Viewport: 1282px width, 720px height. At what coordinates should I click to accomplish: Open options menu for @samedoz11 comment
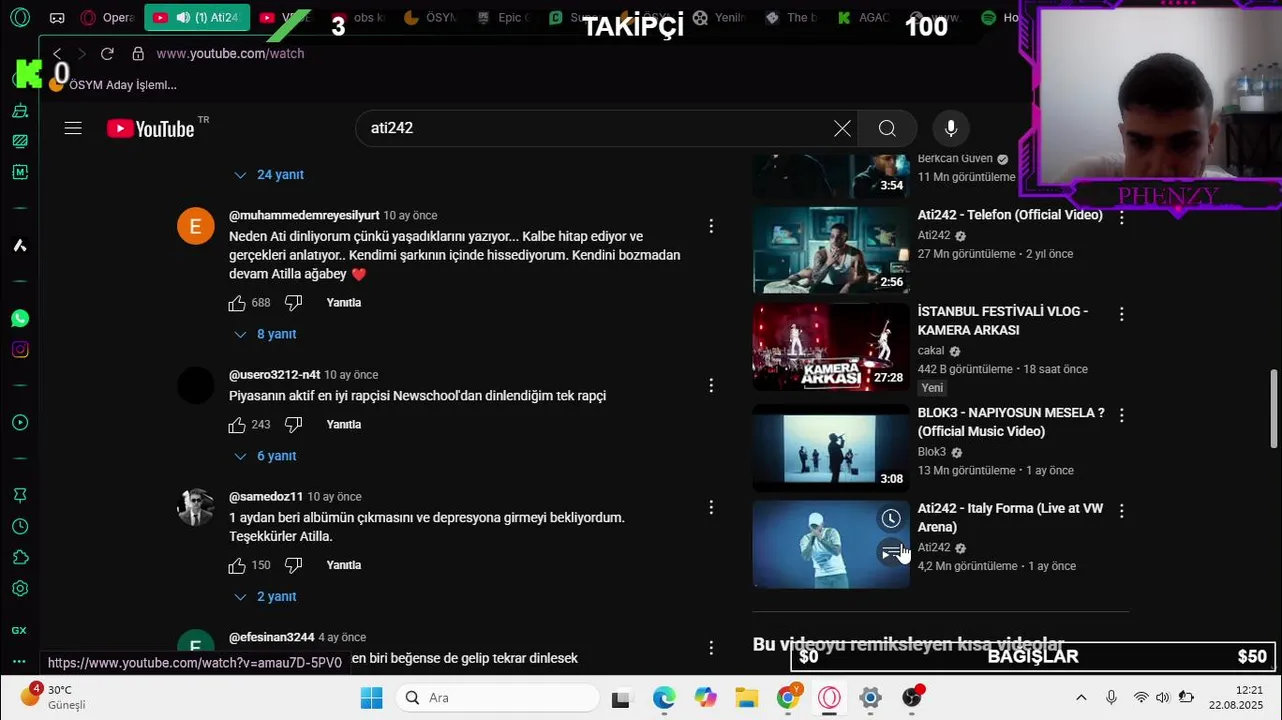(711, 508)
